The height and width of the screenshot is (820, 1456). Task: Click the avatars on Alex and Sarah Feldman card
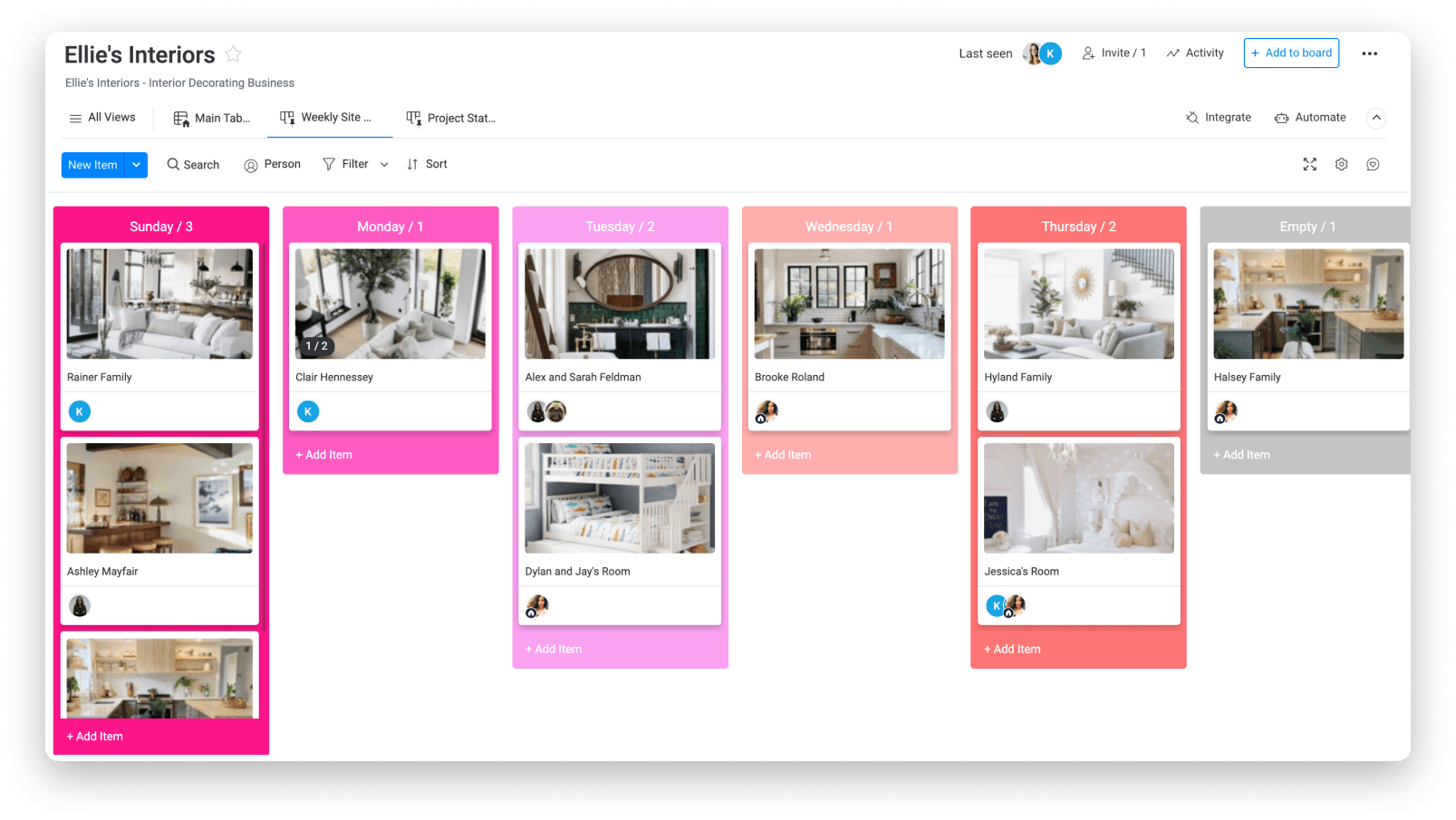pos(546,411)
